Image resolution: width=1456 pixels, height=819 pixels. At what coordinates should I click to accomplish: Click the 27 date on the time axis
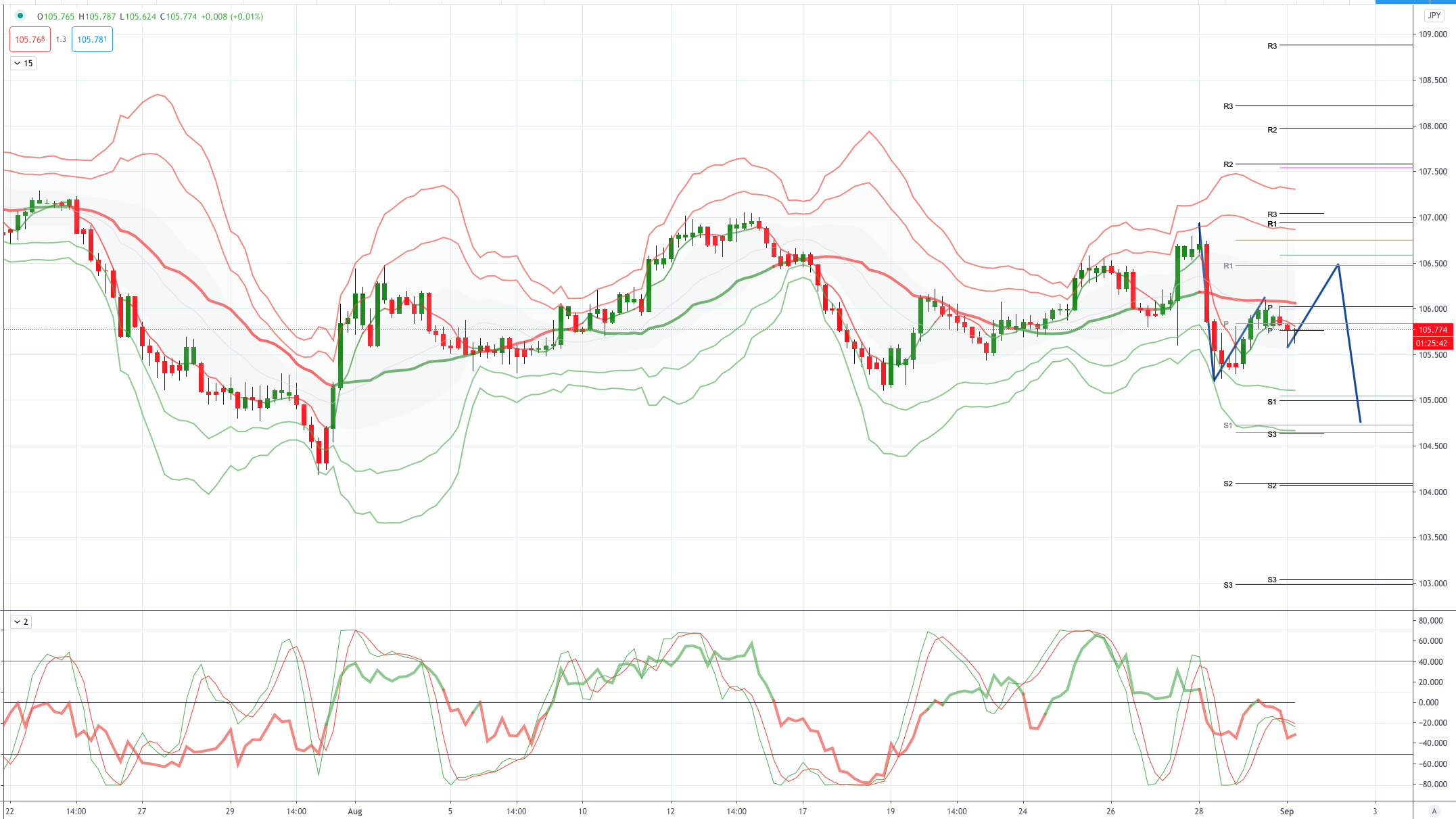142,812
